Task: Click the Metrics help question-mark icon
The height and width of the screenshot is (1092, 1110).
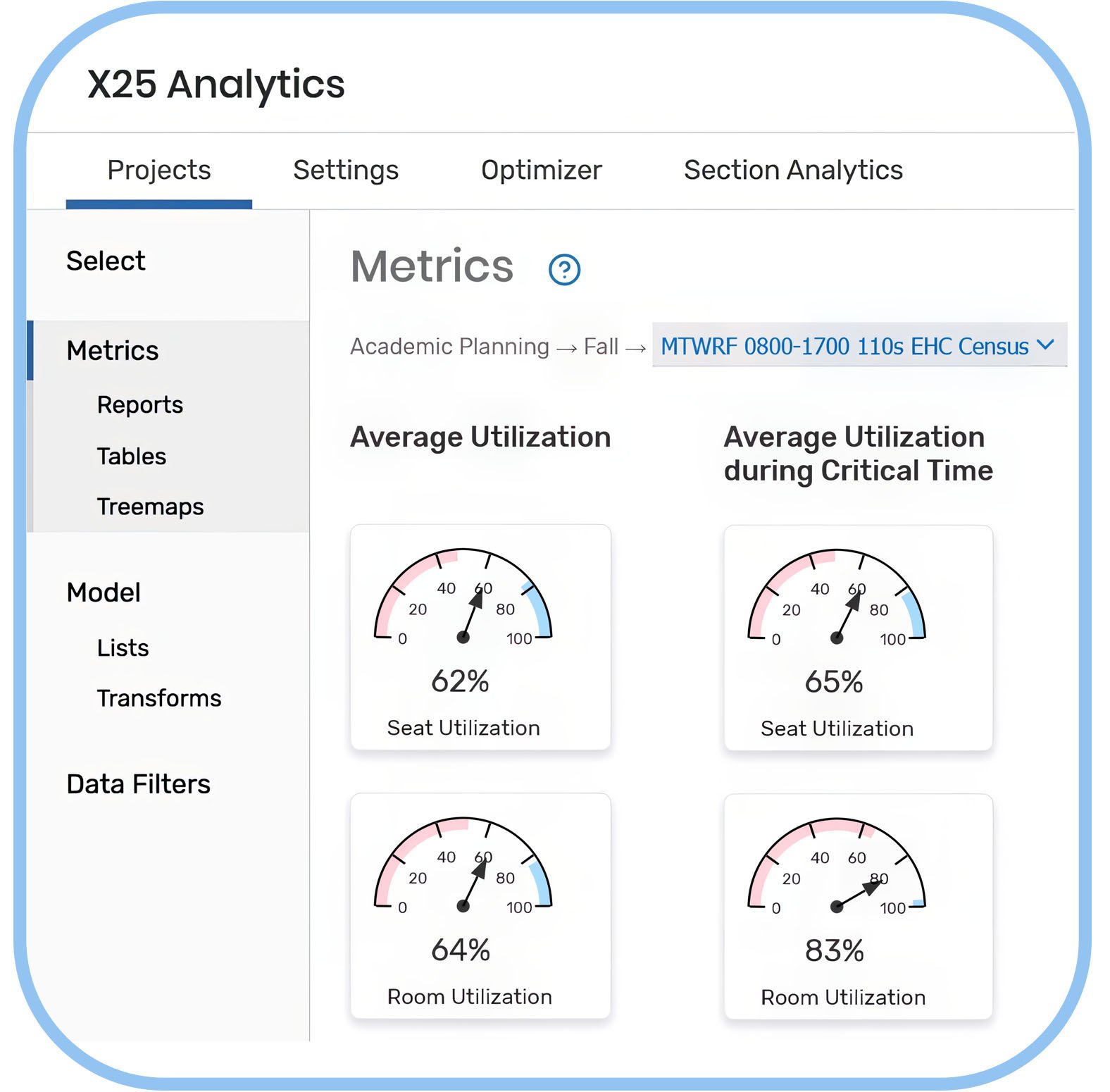Action: pyautogui.click(x=564, y=269)
